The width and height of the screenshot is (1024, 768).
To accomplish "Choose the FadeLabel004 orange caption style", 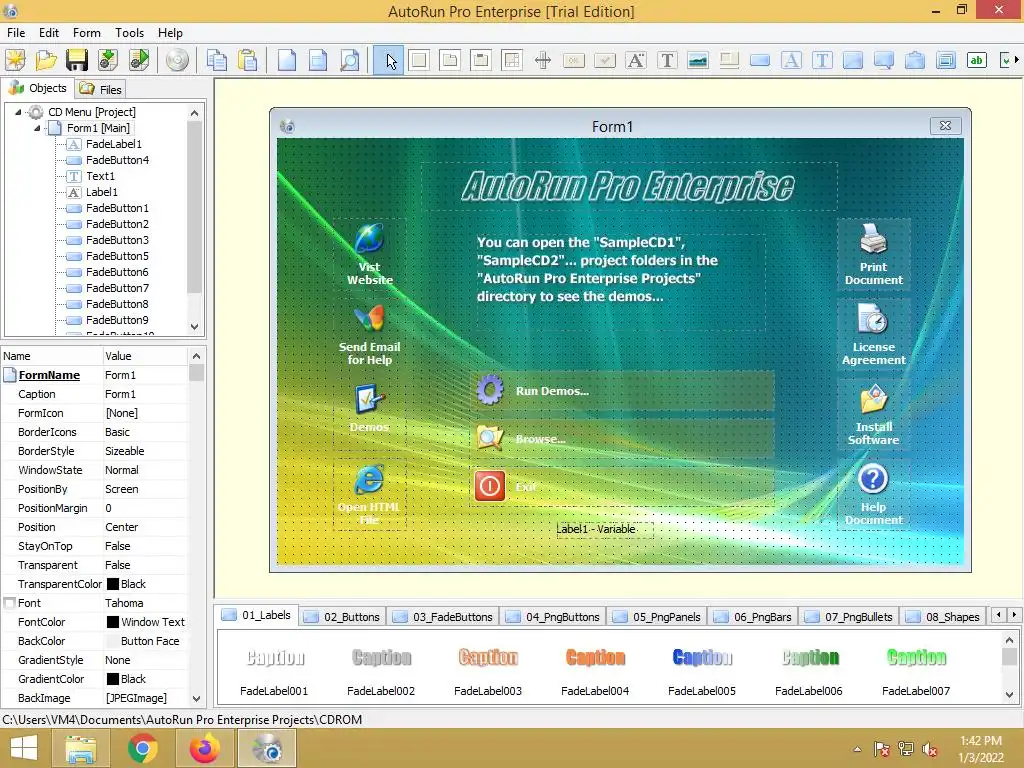I will 595,669.
